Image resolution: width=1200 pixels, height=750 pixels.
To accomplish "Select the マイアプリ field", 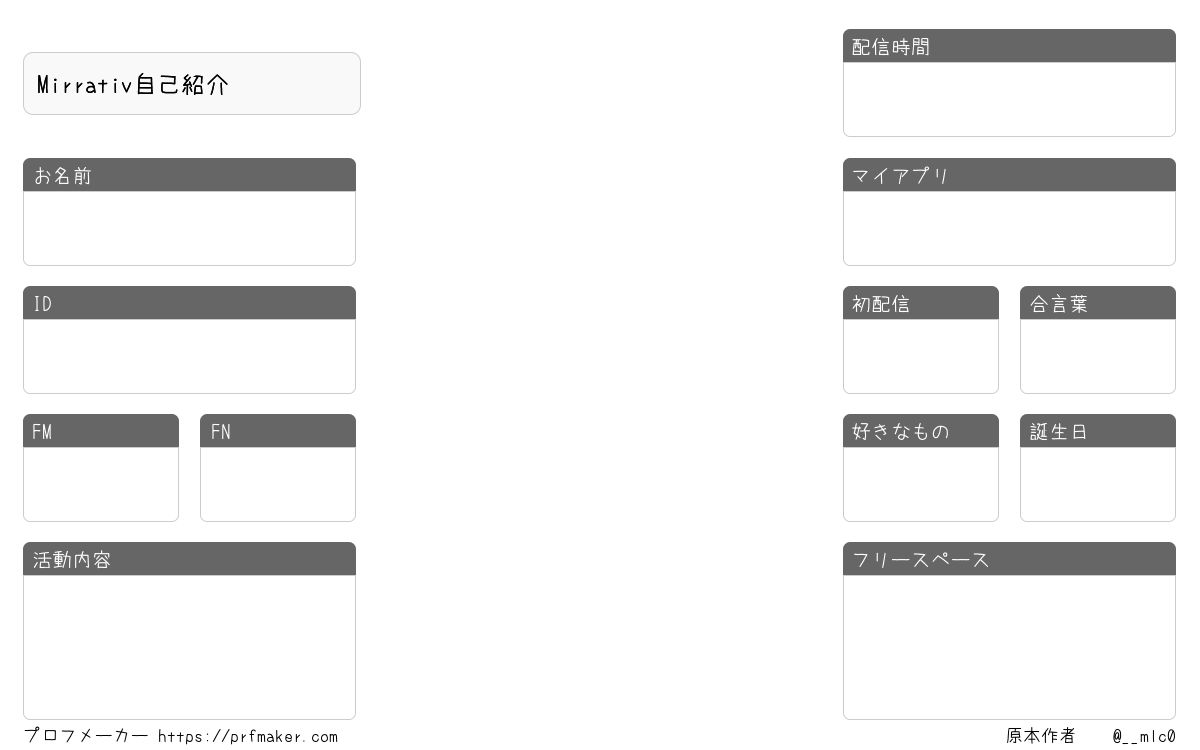I will point(1009,228).
